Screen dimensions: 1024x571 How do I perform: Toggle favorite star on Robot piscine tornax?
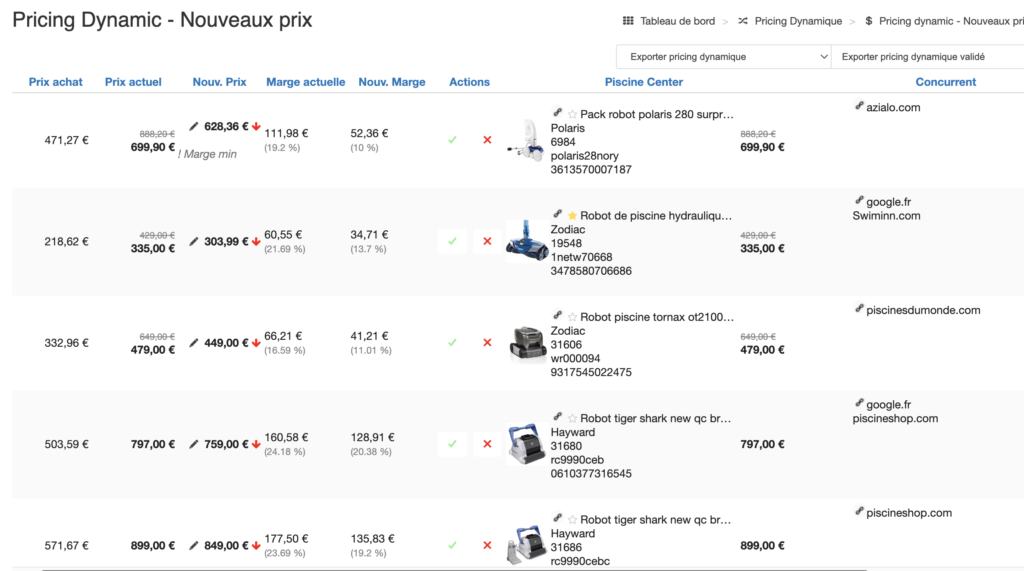click(x=572, y=317)
